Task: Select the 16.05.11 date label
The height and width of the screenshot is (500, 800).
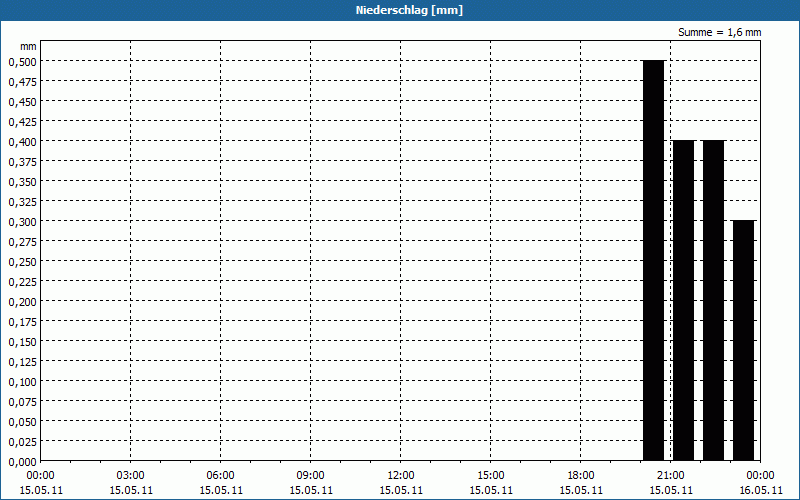Action: (x=761, y=490)
